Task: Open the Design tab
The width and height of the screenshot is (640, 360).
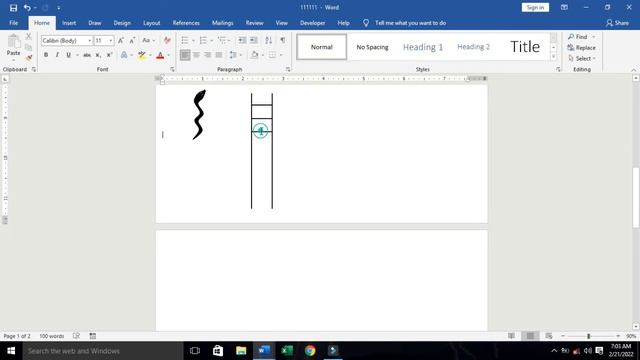Action: (x=122, y=23)
